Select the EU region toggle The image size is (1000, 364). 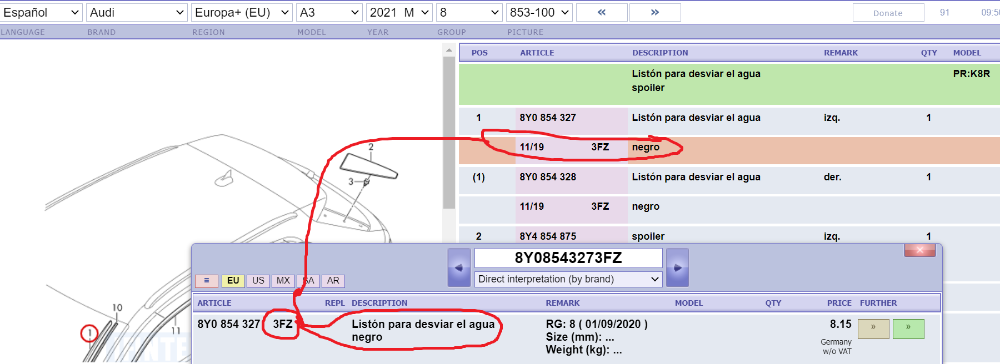pos(233,280)
